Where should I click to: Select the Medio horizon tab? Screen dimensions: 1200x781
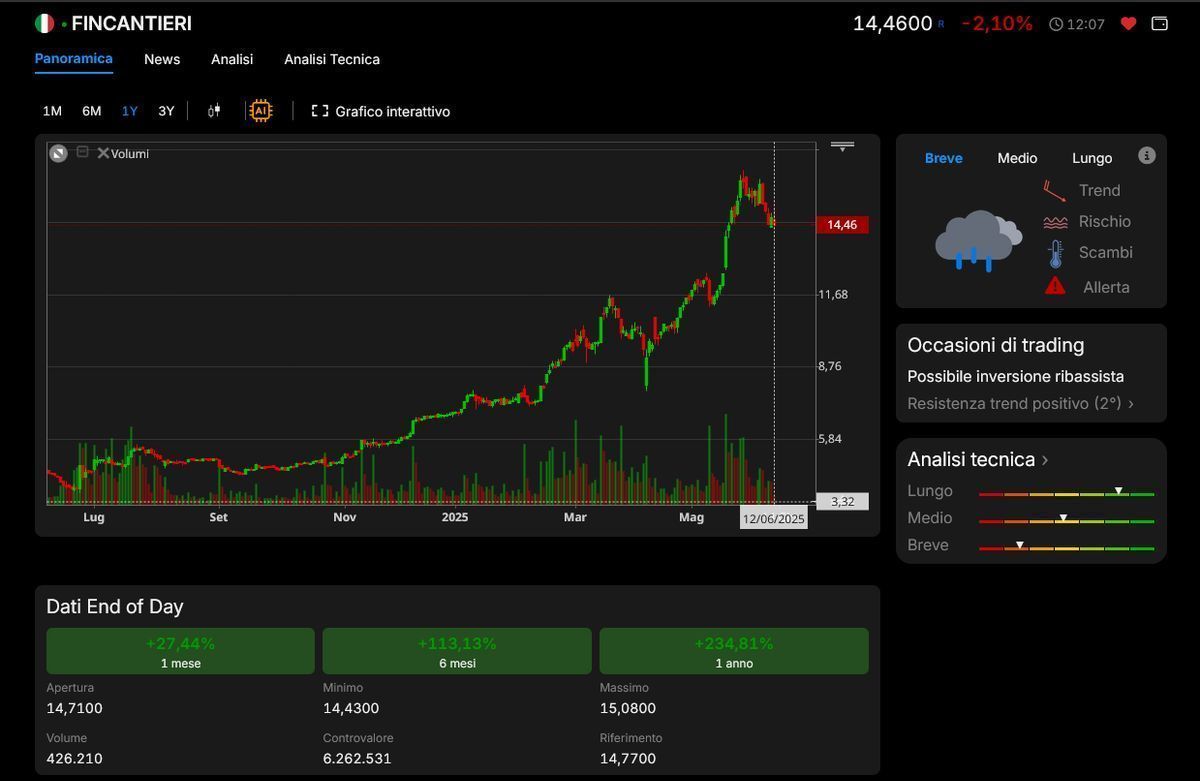(x=1017, y=158)
